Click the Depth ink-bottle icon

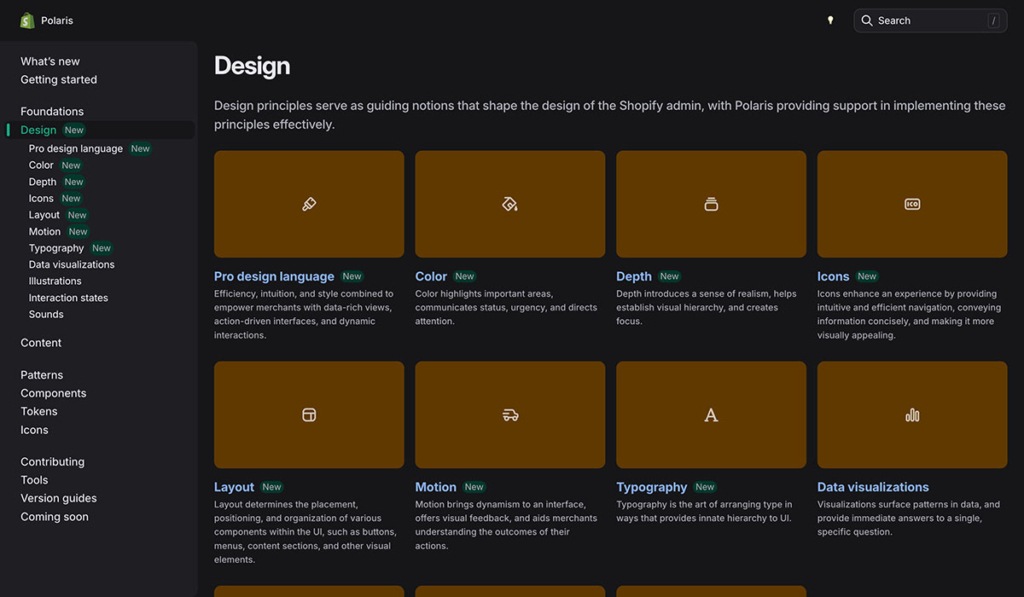coord(711,203)
